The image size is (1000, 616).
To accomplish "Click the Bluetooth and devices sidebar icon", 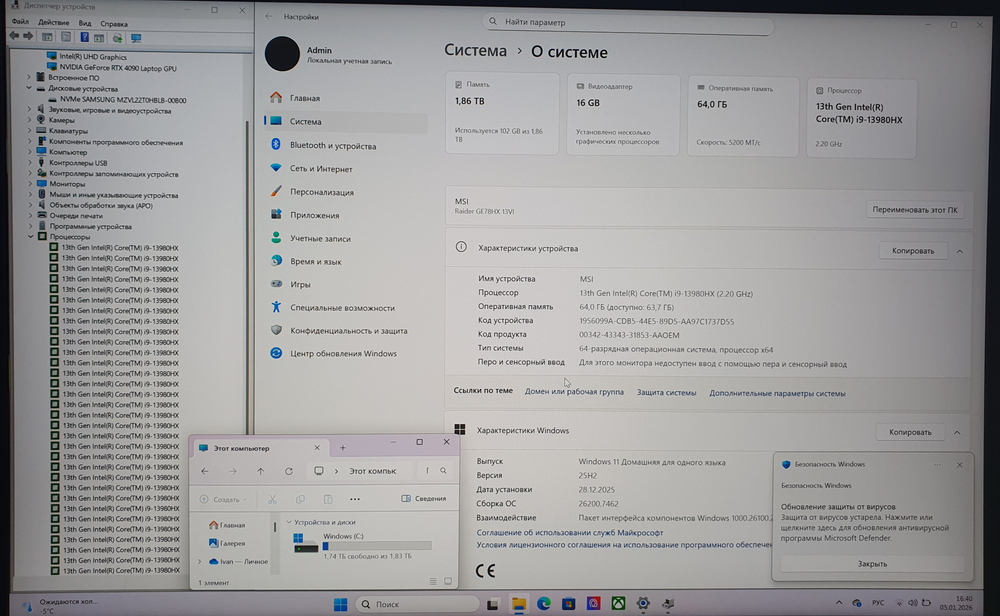I will (276, 145).
